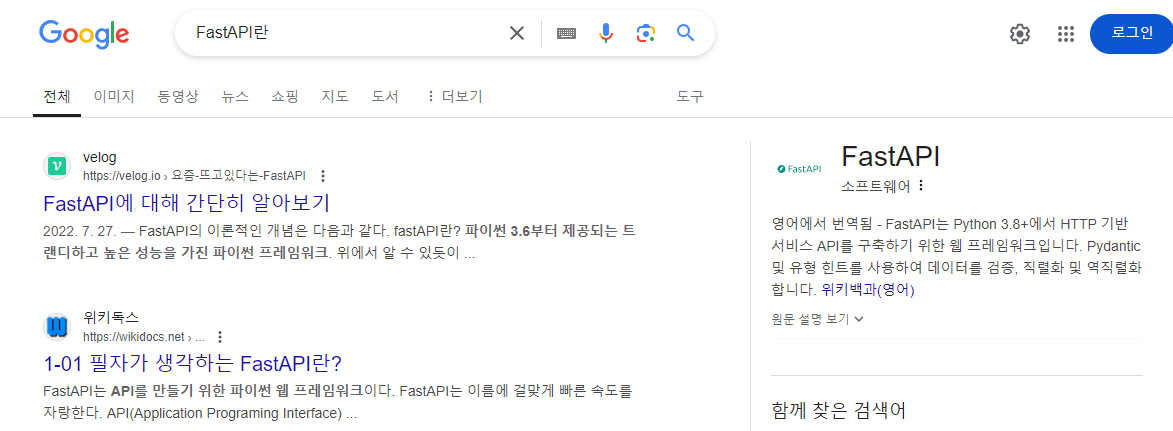
Task: Click the 함께 찾은 검색어 heading
Action: pos(839,410)
